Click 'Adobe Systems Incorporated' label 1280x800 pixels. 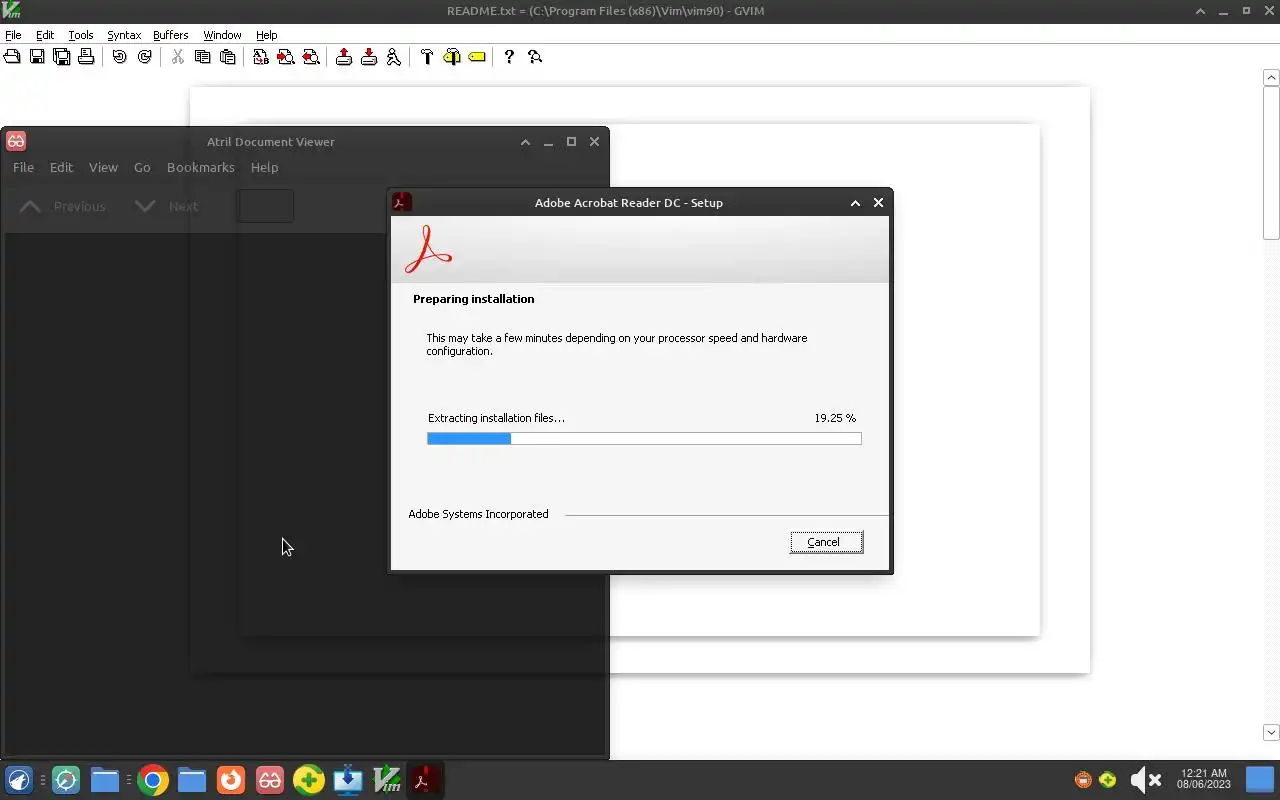click(x=478, y=514)
